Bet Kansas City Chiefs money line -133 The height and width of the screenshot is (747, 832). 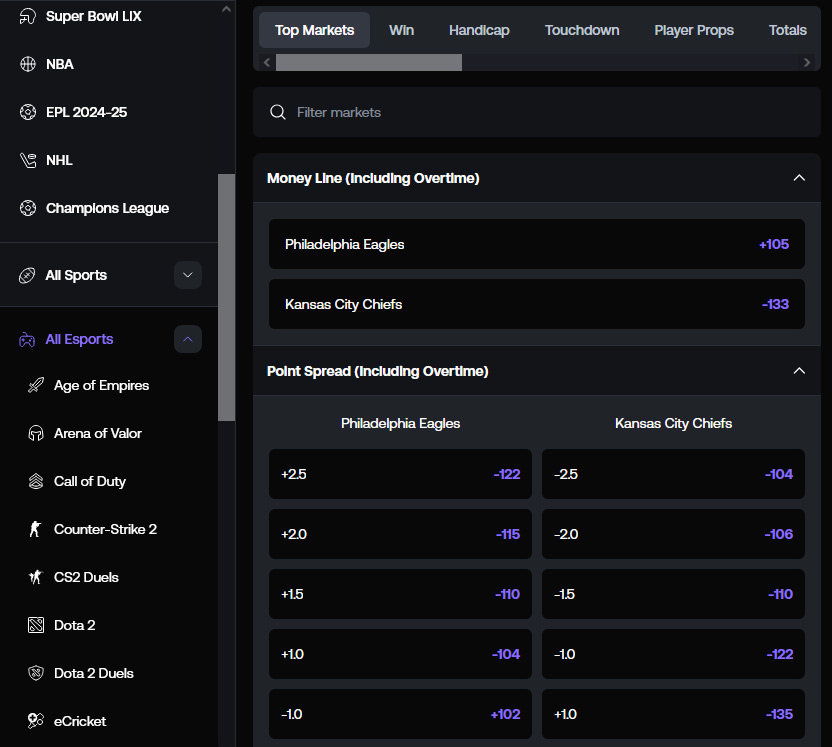click(x=537, y=304)
